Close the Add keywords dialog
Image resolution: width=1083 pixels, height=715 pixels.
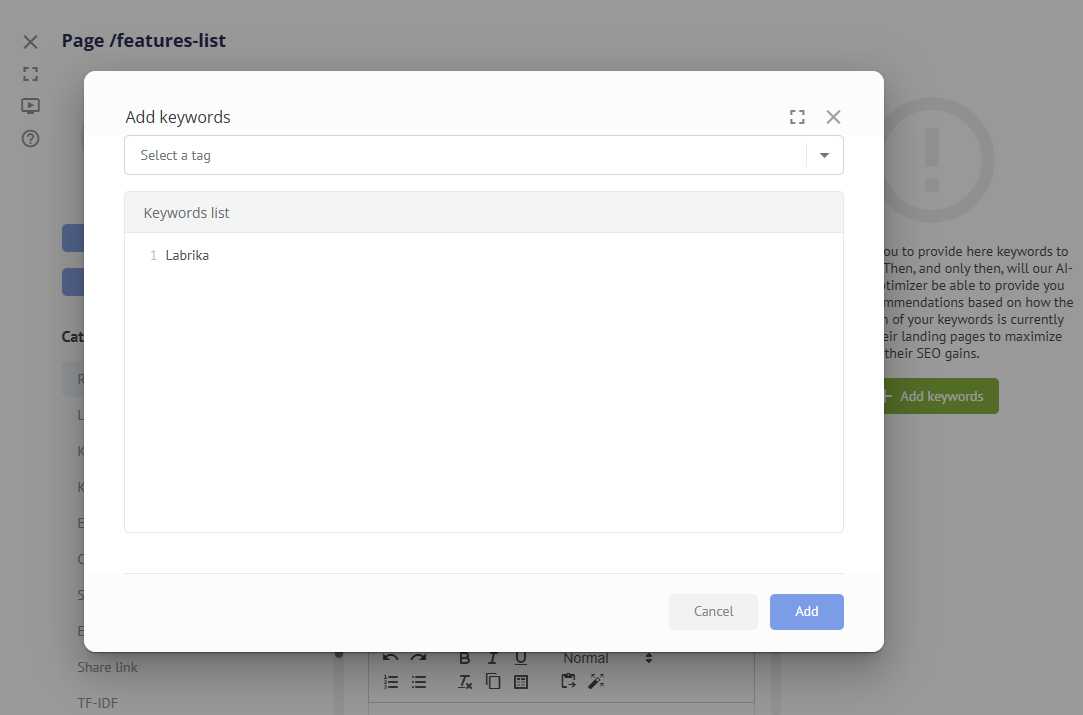[x=833, y=117]
